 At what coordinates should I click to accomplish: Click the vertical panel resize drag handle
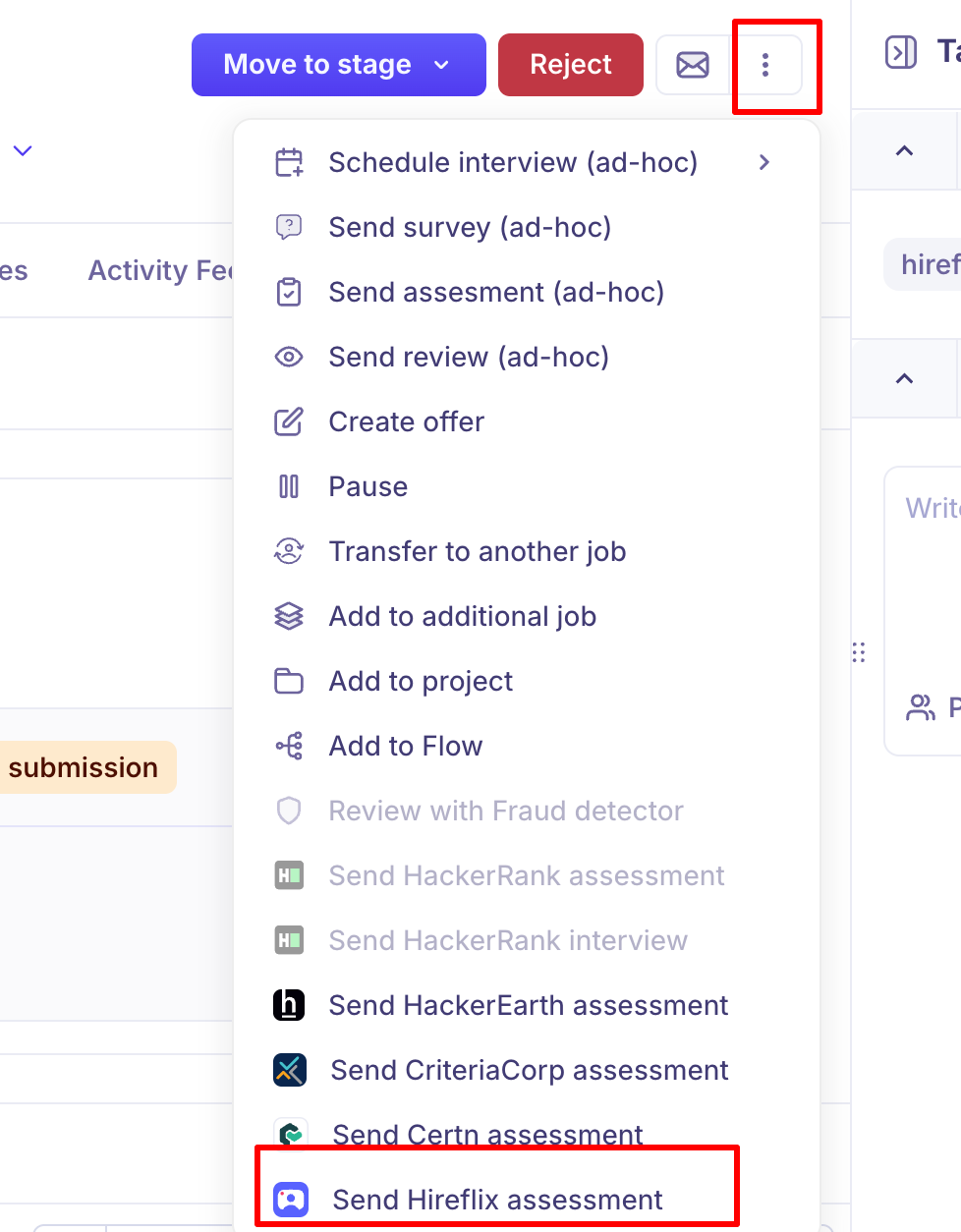(x=859, y=652)
